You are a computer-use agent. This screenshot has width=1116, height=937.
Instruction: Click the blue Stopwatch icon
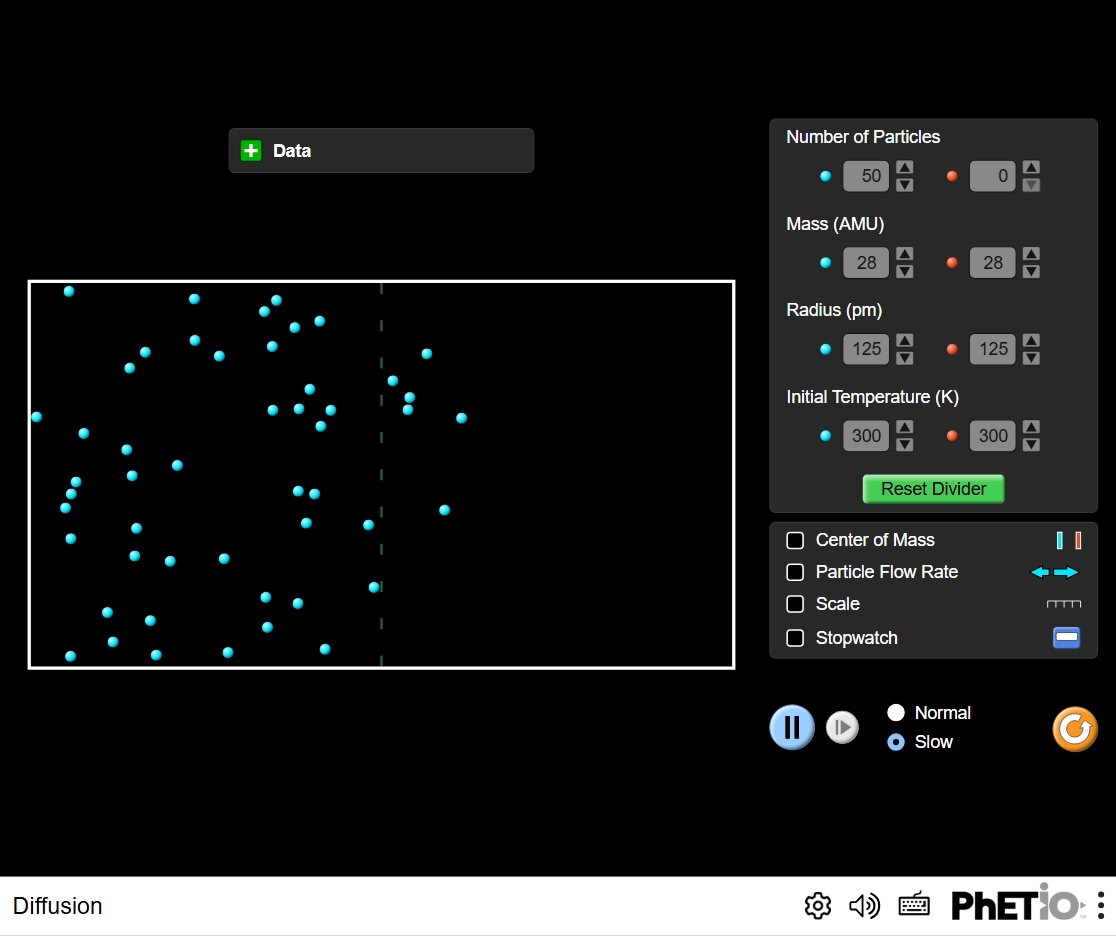(1066, 637)
